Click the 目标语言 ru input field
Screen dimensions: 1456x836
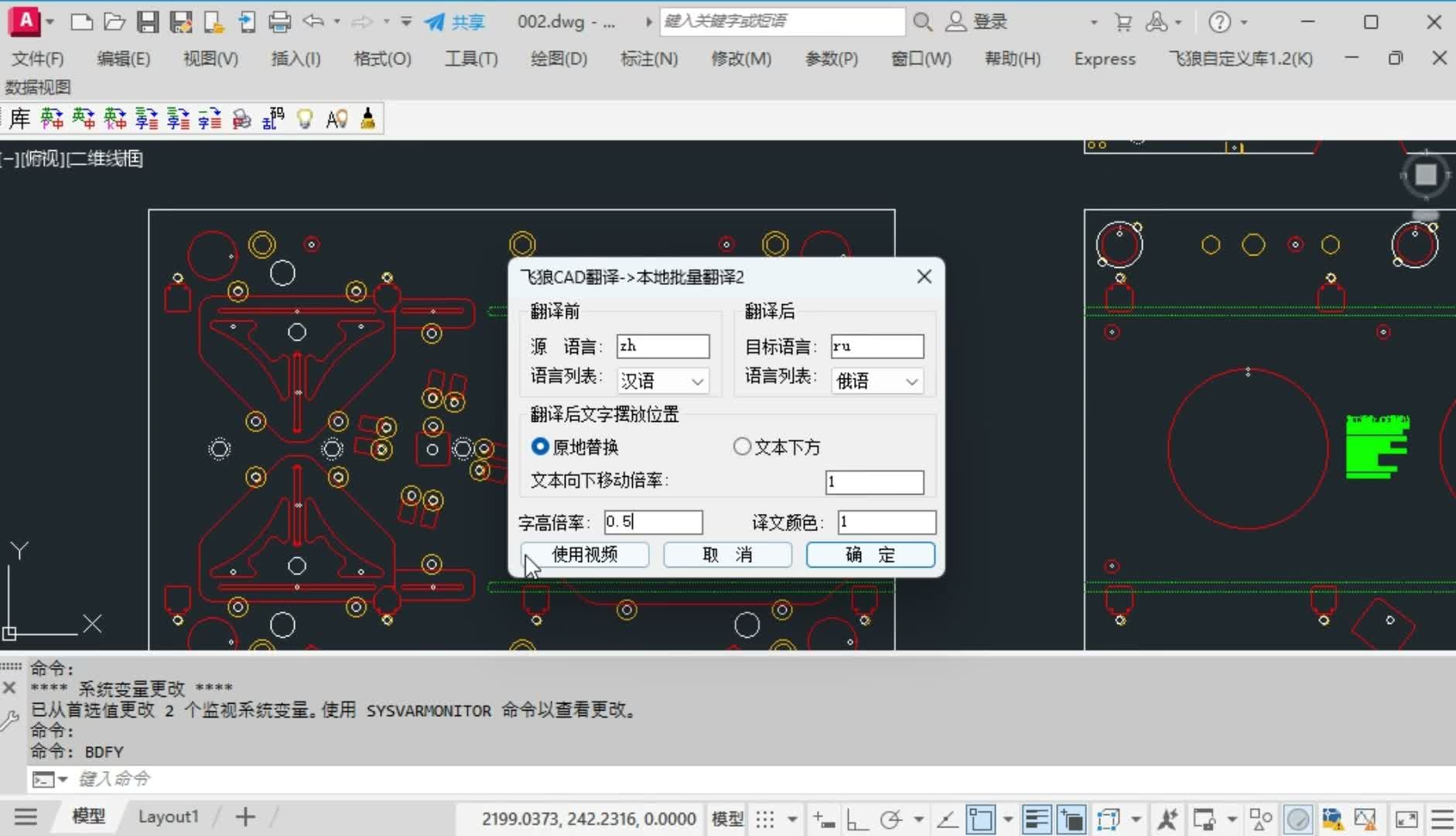[877, 346]
